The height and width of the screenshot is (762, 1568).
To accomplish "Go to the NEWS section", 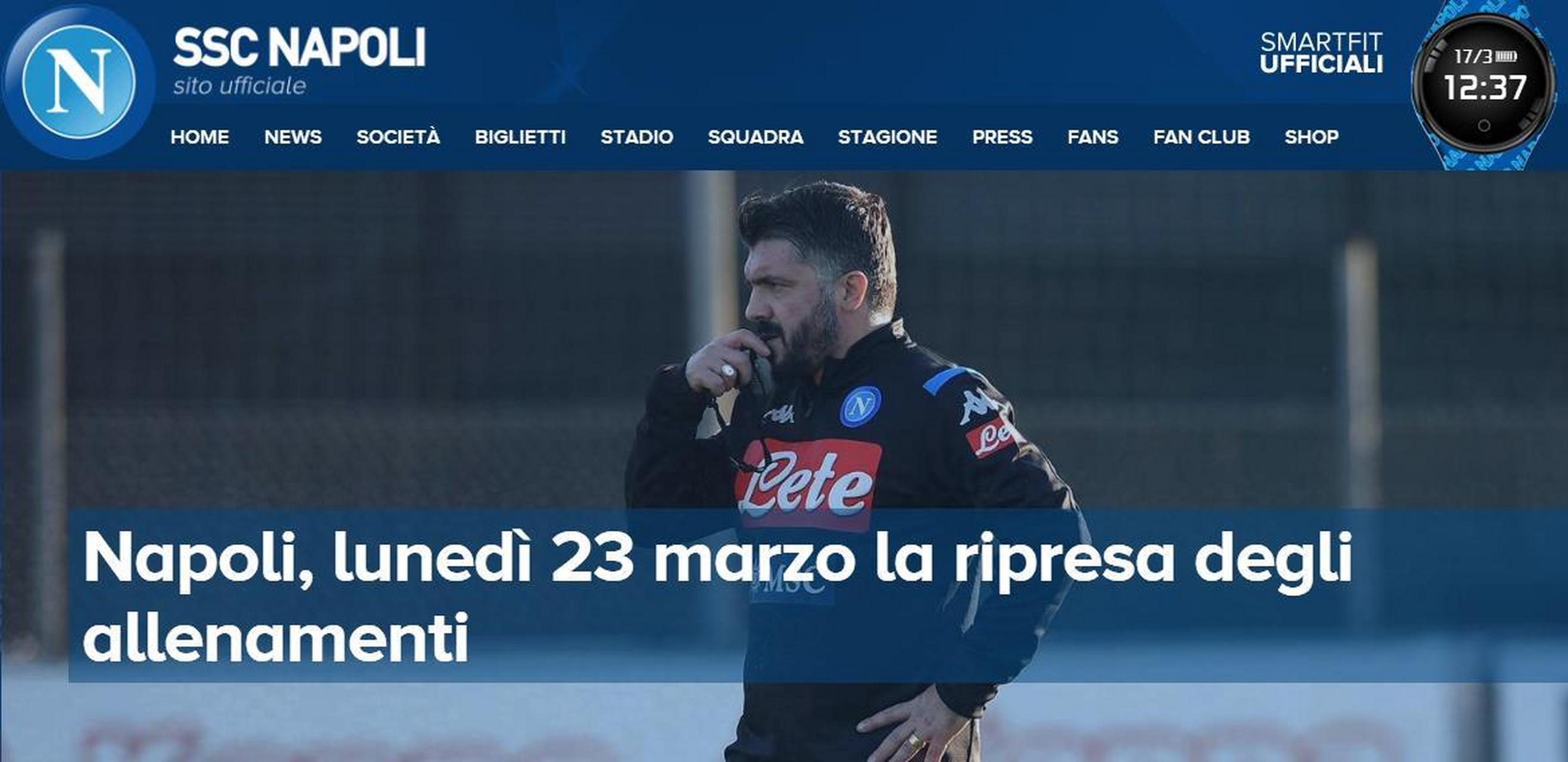I will point(293,137).
